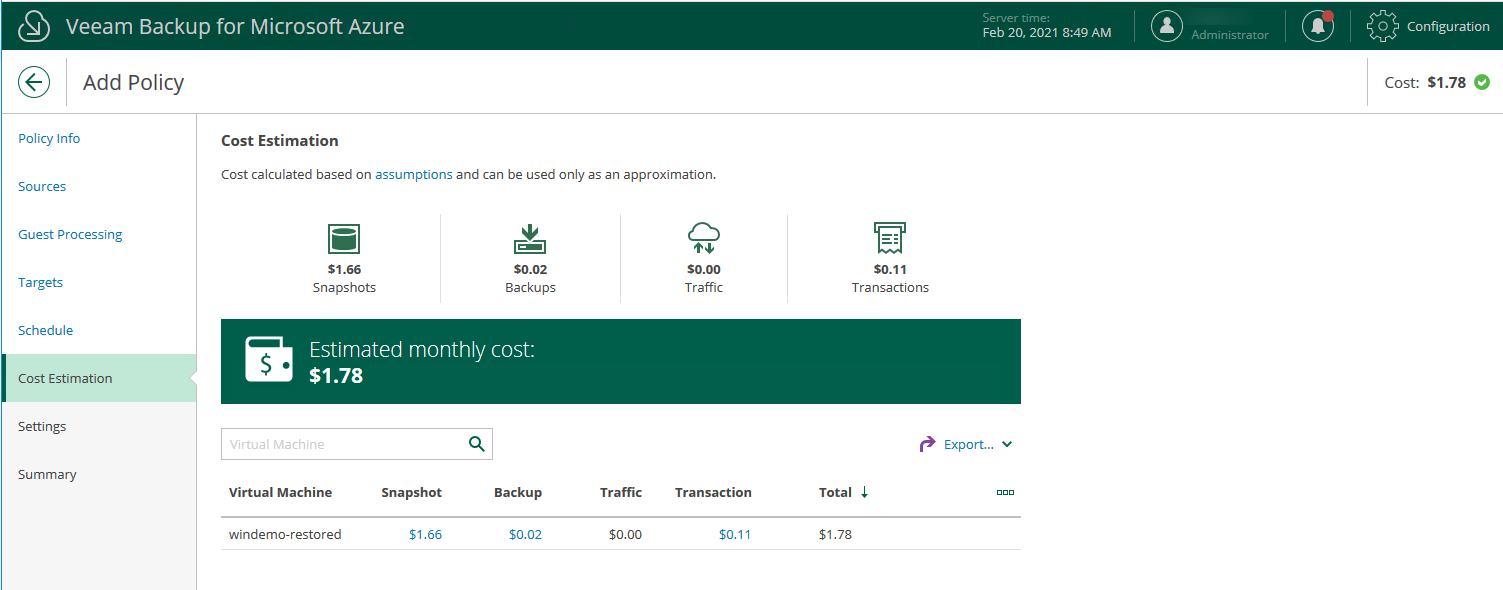Click the search magnifier icon
Screen dimensions: 1503x590
tap(477, 444)
